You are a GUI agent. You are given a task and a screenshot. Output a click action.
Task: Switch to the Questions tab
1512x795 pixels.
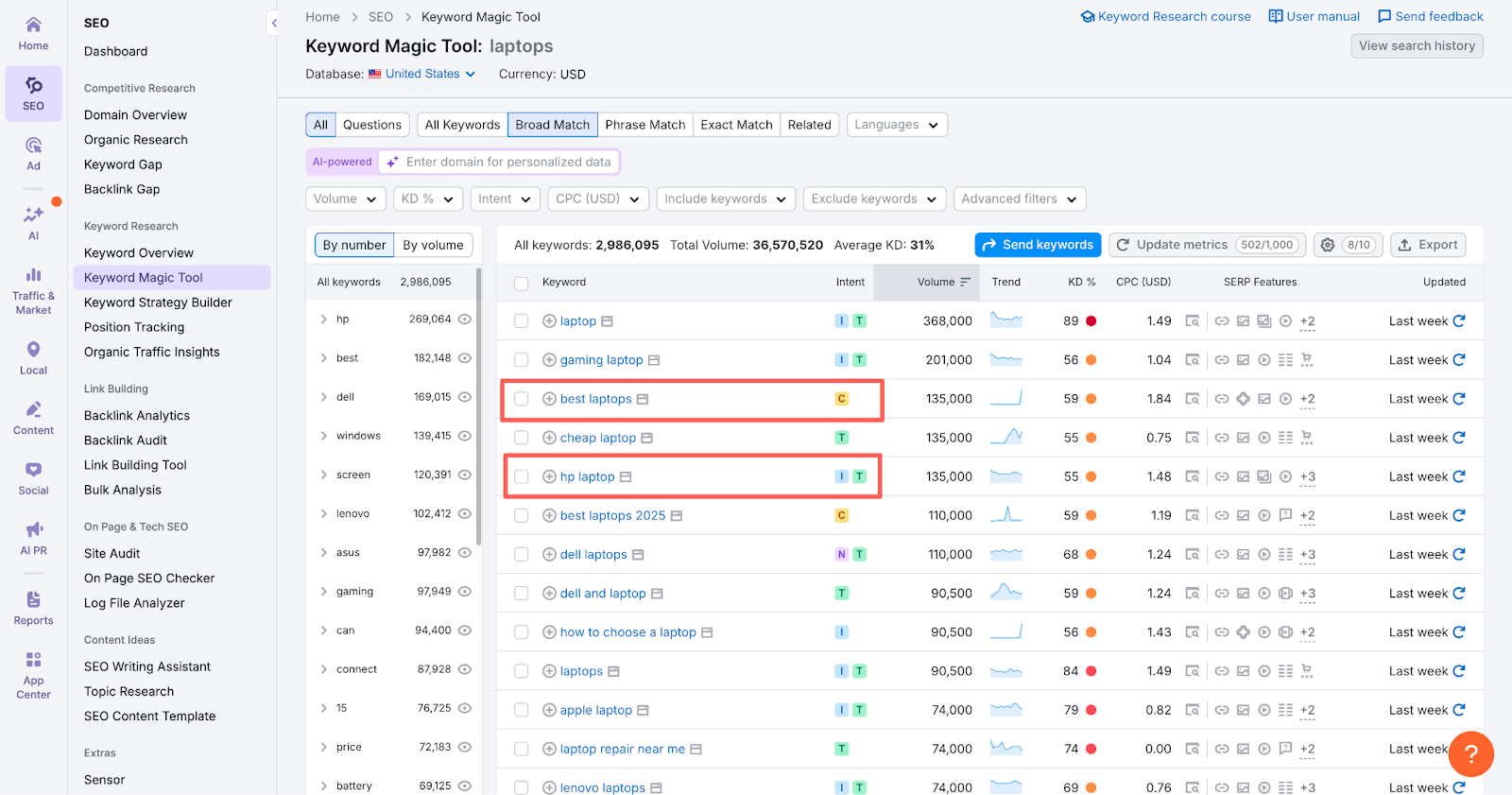(372, 125)
